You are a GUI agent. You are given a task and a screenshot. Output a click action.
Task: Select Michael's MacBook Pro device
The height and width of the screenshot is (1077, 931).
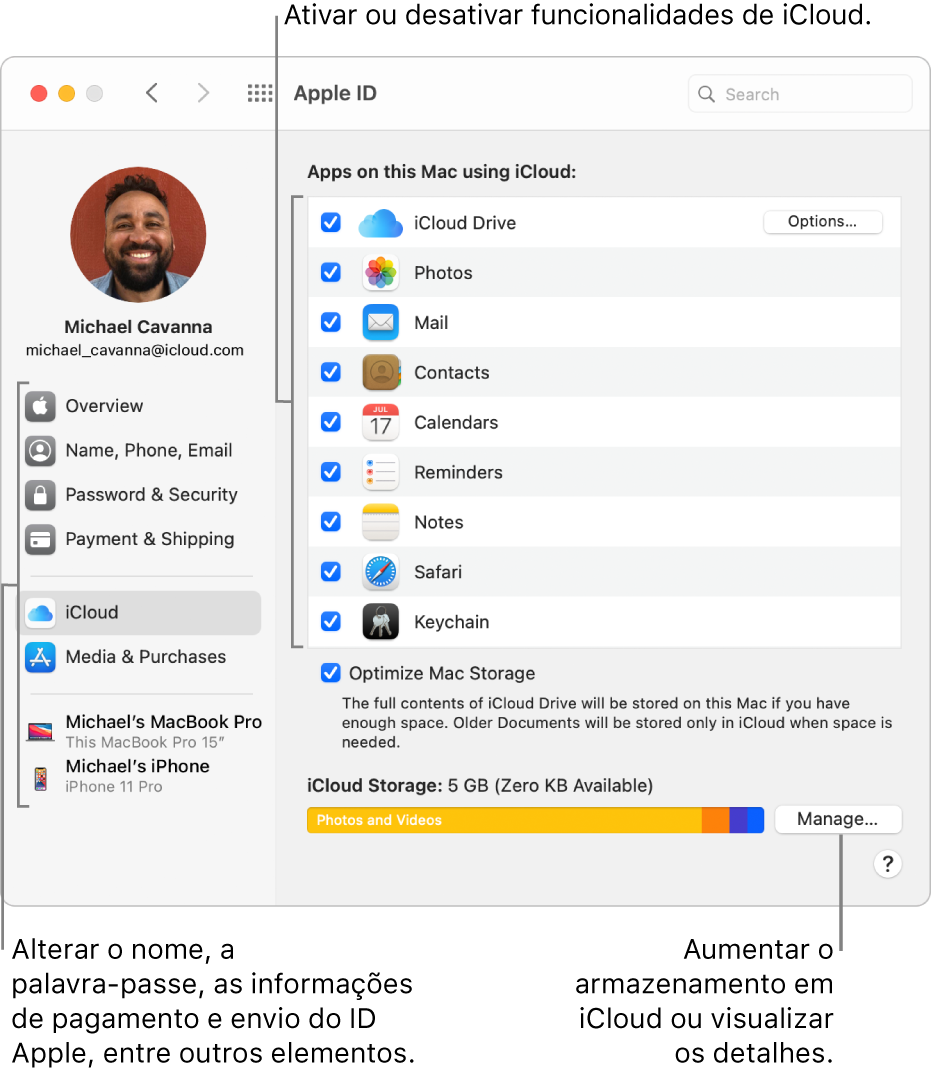(x=144, y=732)
